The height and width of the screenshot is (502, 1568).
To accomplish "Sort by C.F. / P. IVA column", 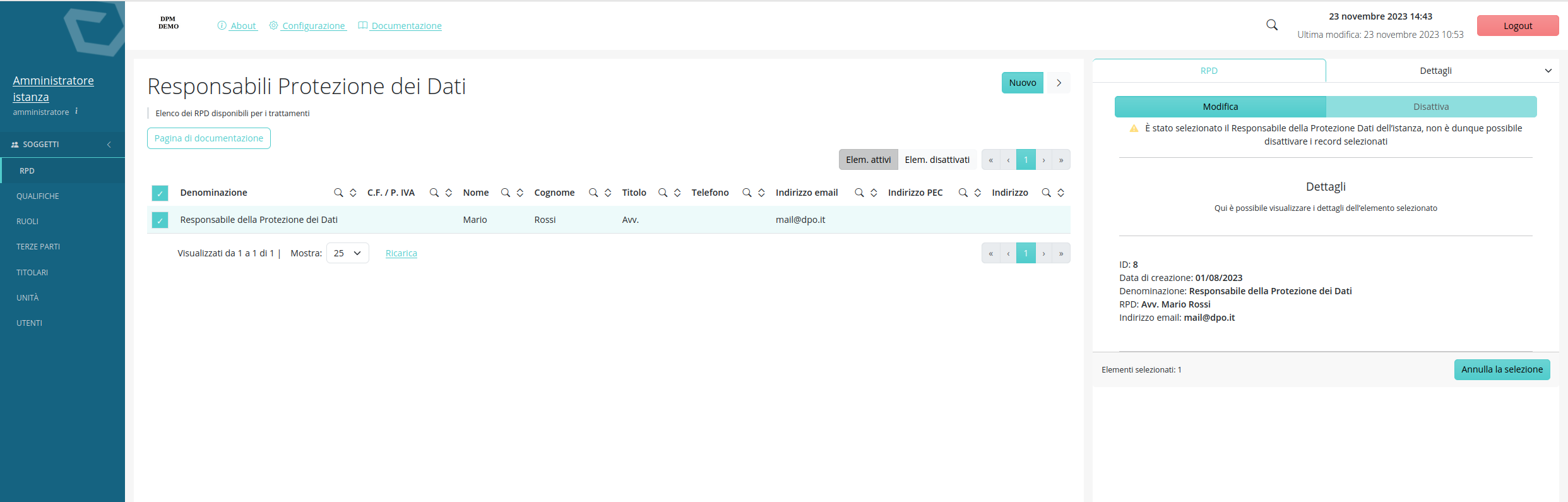I will [449, 193].
